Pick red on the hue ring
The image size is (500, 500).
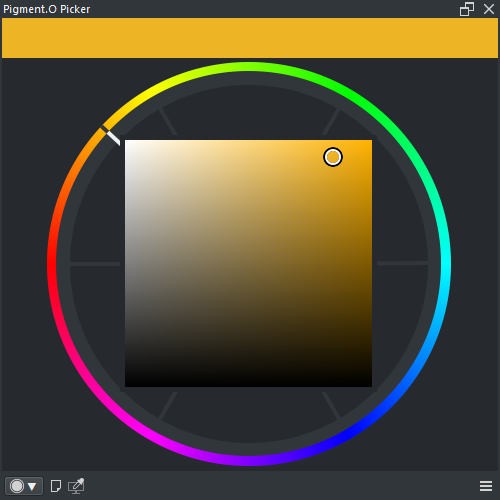pos(52,264)
